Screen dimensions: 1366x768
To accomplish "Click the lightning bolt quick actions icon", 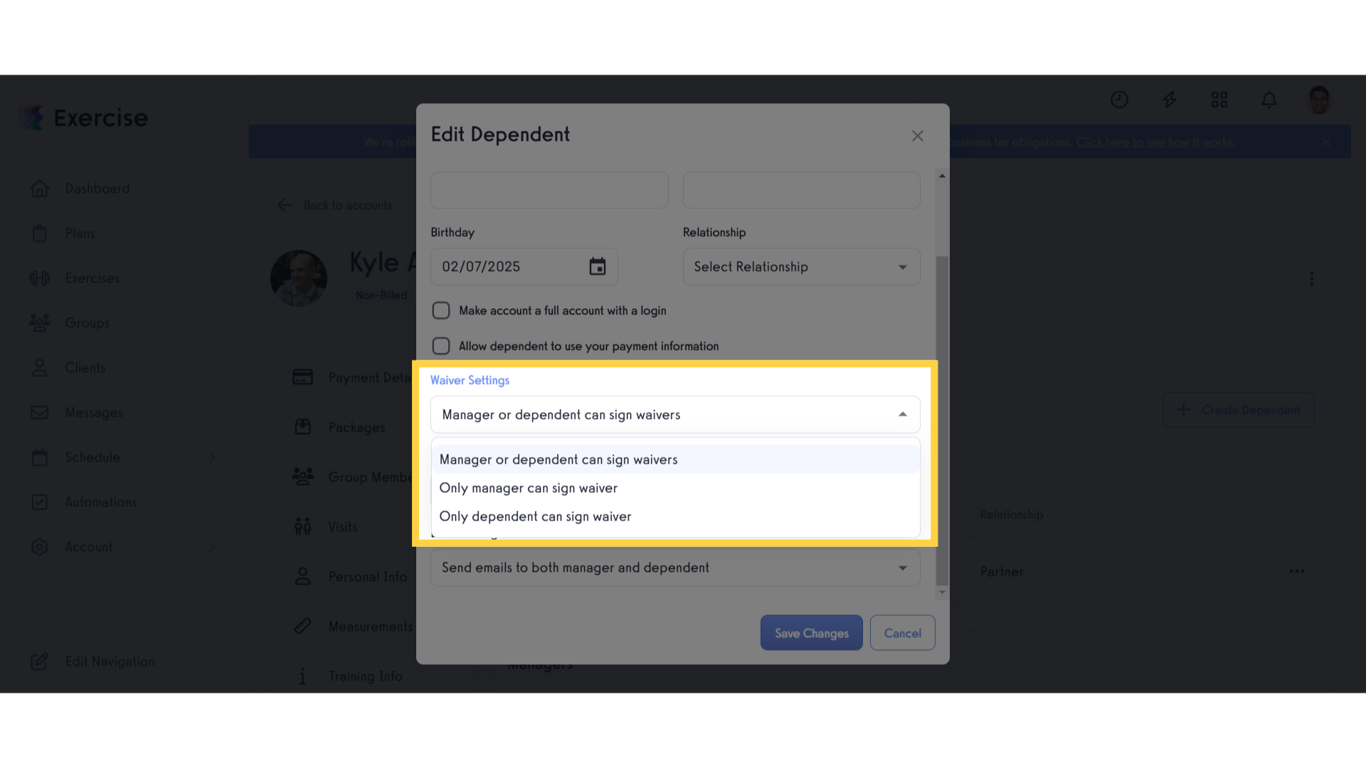I will (x=1169, y=99).
